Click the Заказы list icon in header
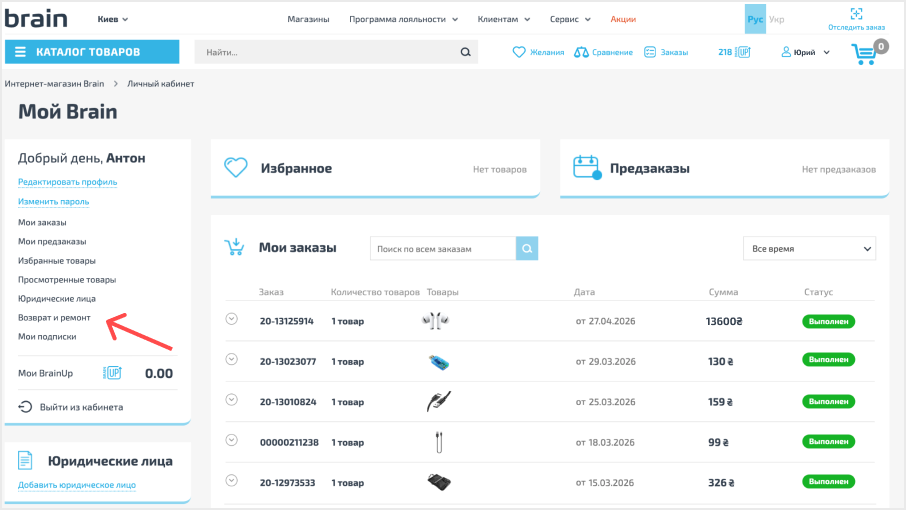 click(x=650, y=52)
